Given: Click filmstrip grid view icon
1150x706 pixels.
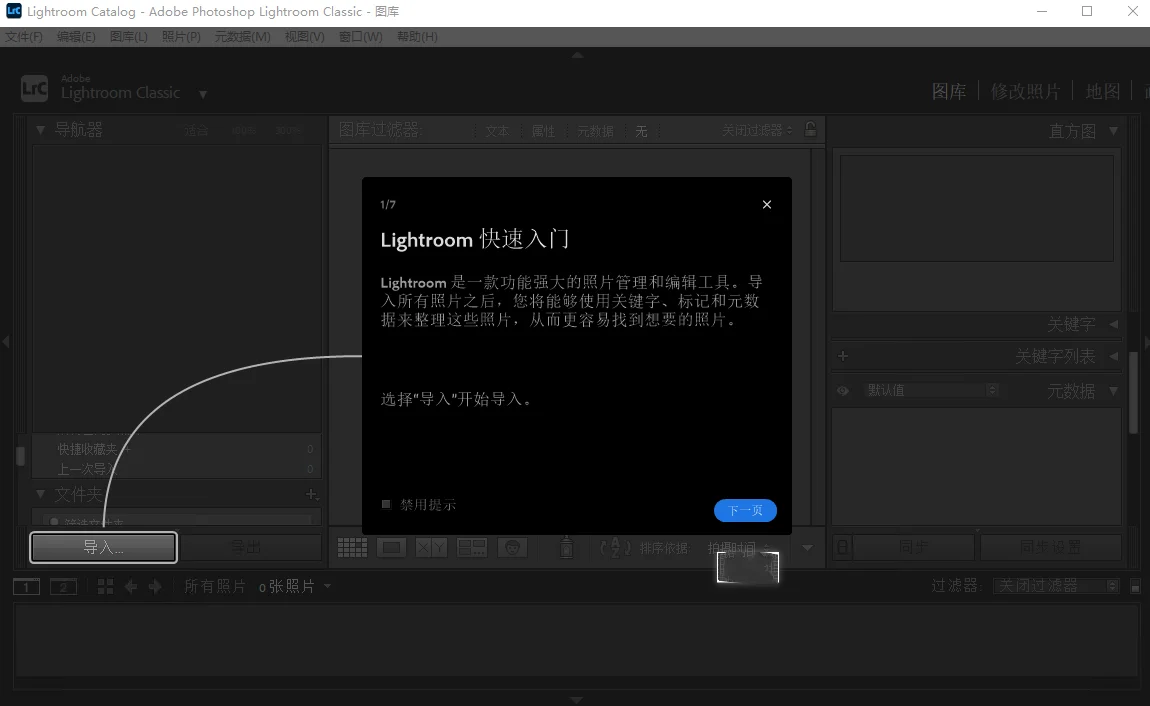Looking at the screenshot, I should tap(106, 587).
